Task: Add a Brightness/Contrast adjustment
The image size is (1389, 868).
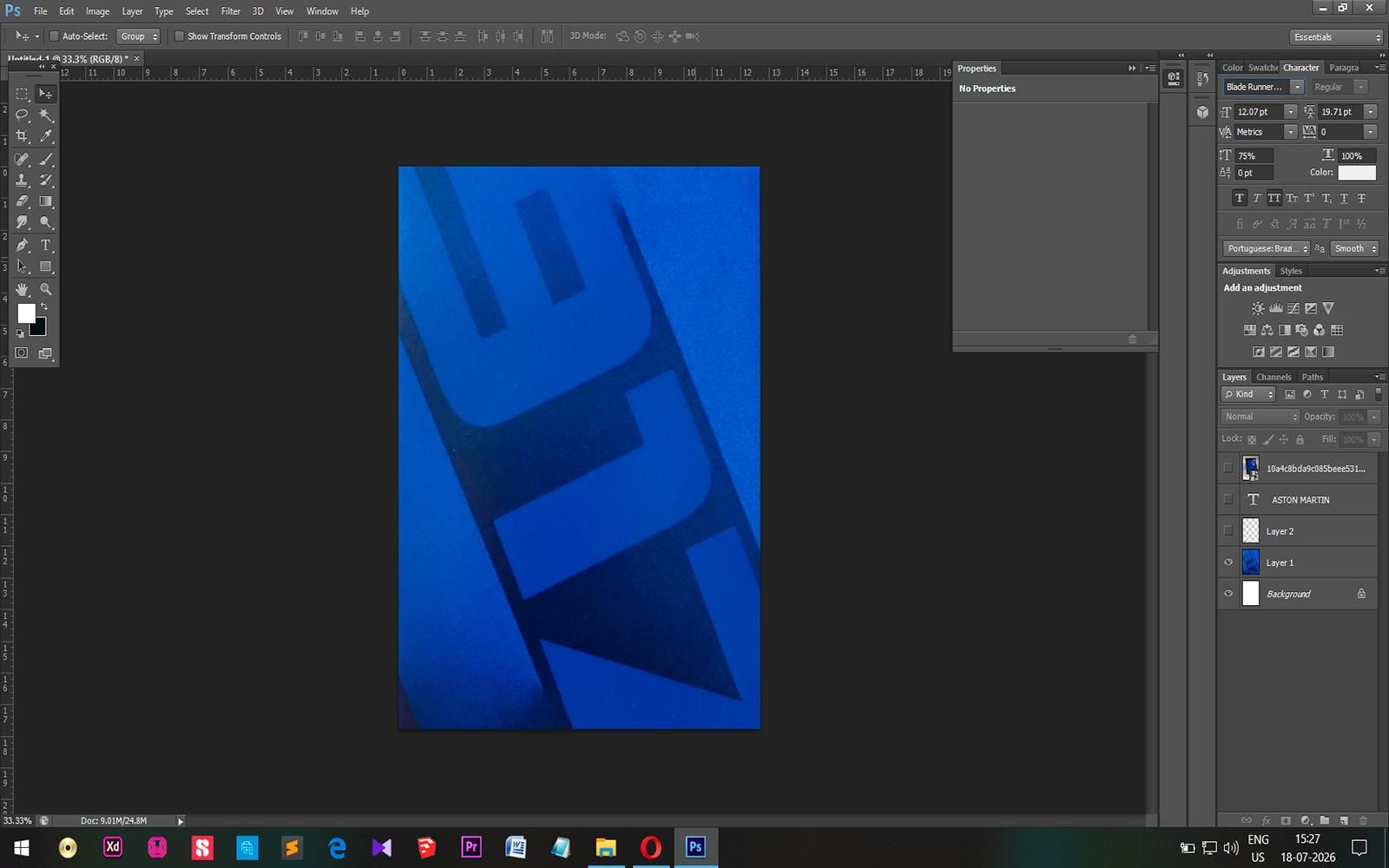Action: click(x=1258, y=308)
